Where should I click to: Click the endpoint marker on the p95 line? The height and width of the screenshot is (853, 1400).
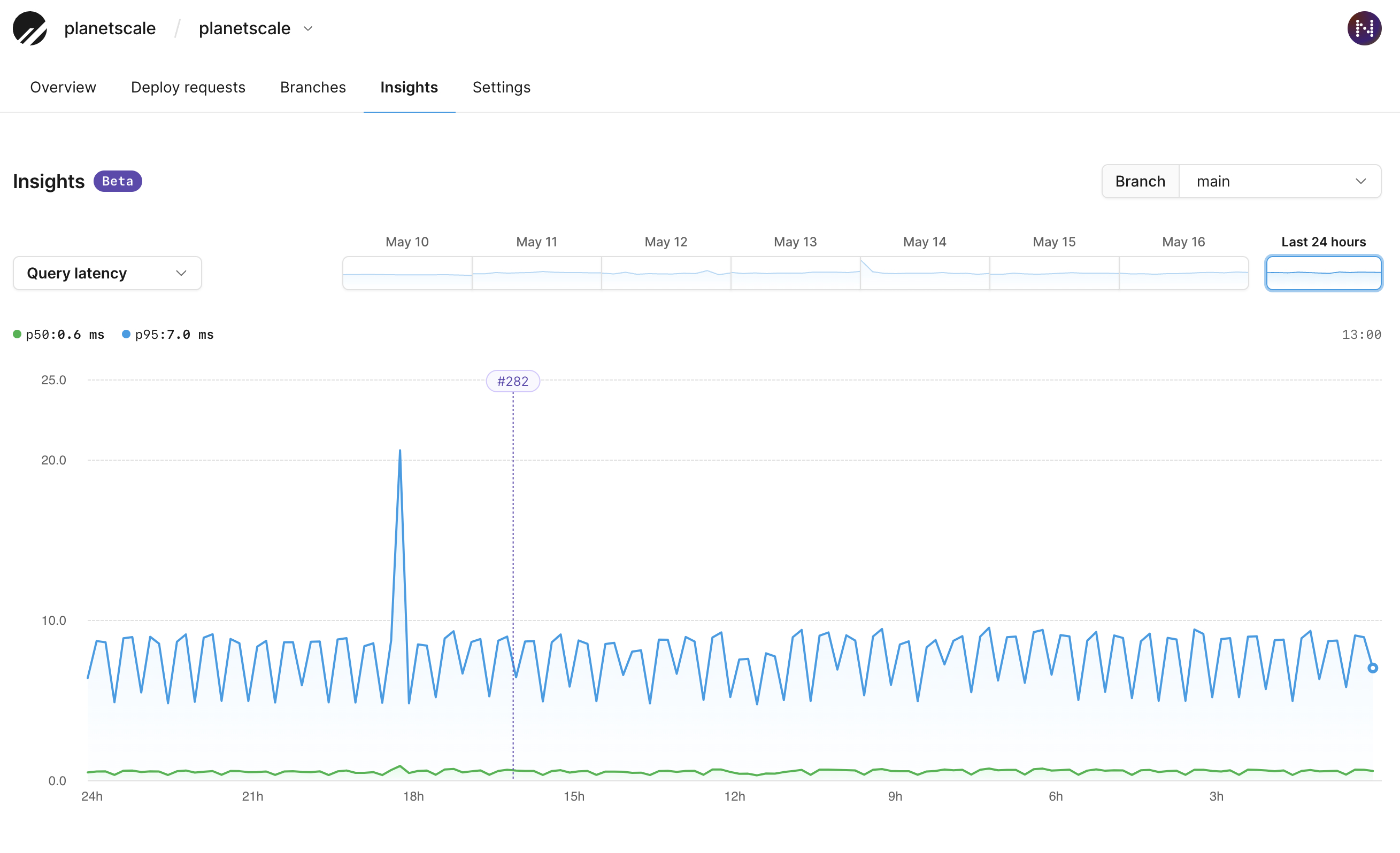pos(1372,668)
